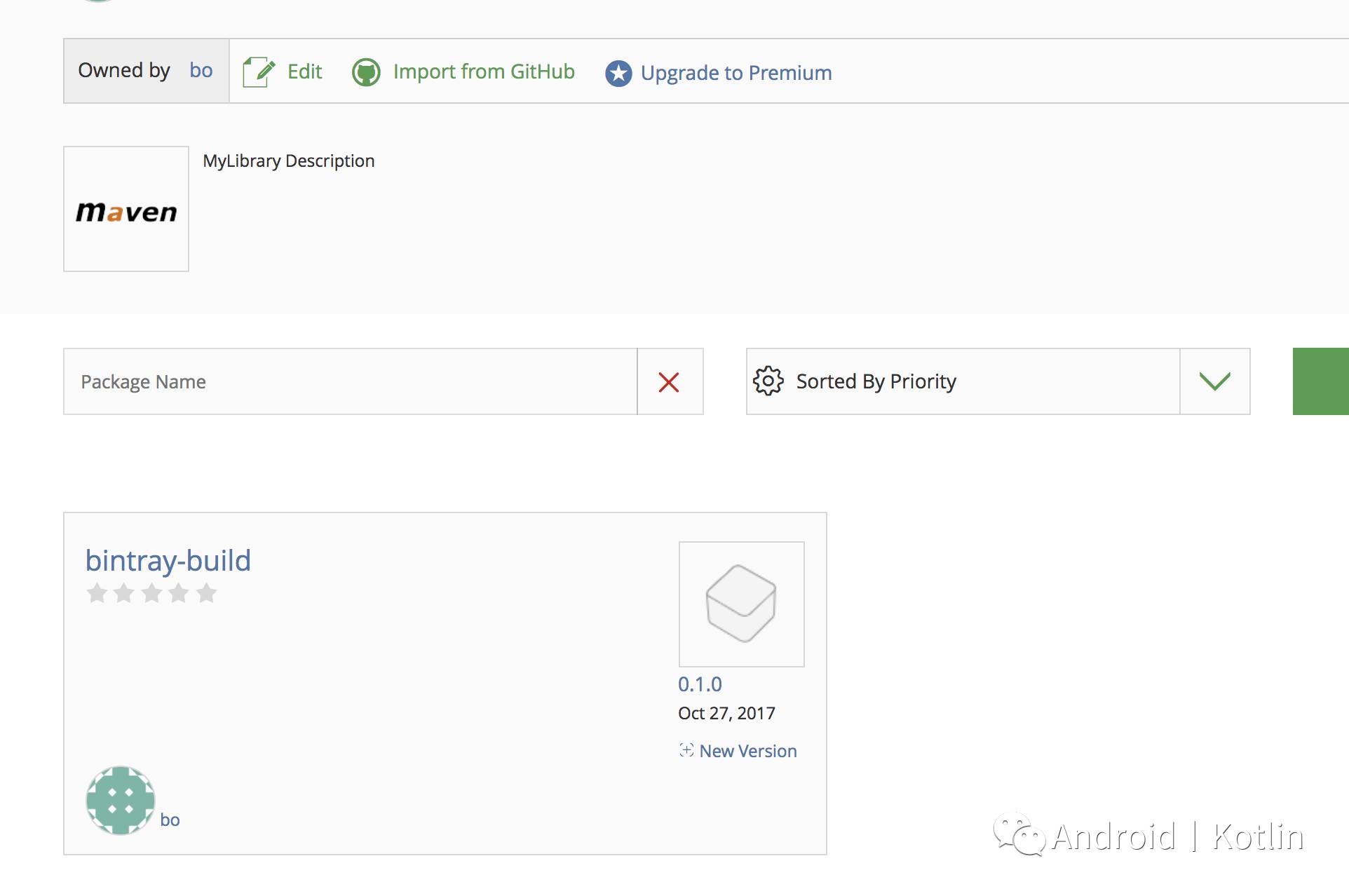Focus the Package Name search field
This screenshot has height=896, width=1349.
pos(351,382)
